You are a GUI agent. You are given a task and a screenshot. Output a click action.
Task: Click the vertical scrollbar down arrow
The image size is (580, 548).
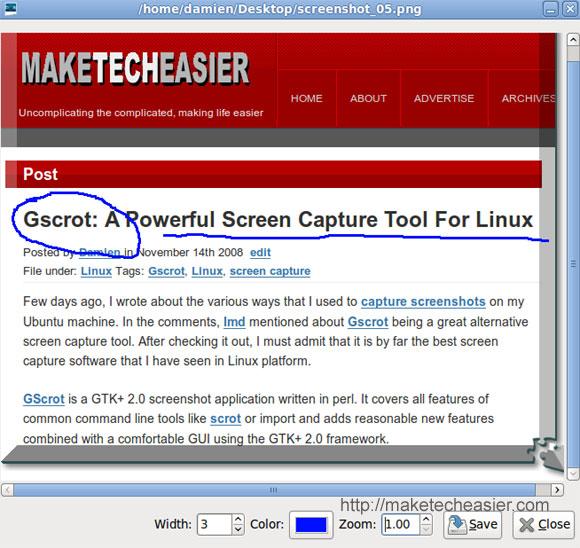tap(573, 473)
